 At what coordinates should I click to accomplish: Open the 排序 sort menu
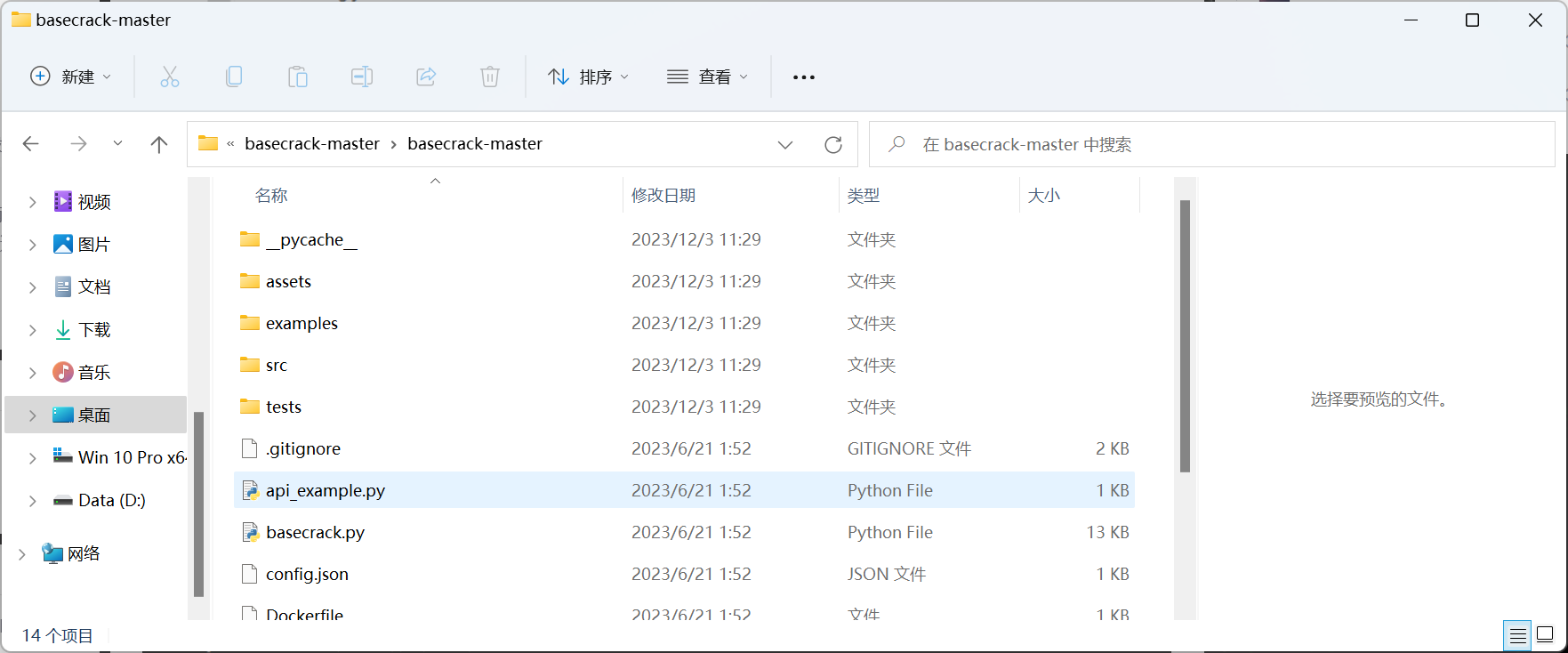tap(588, 77)
